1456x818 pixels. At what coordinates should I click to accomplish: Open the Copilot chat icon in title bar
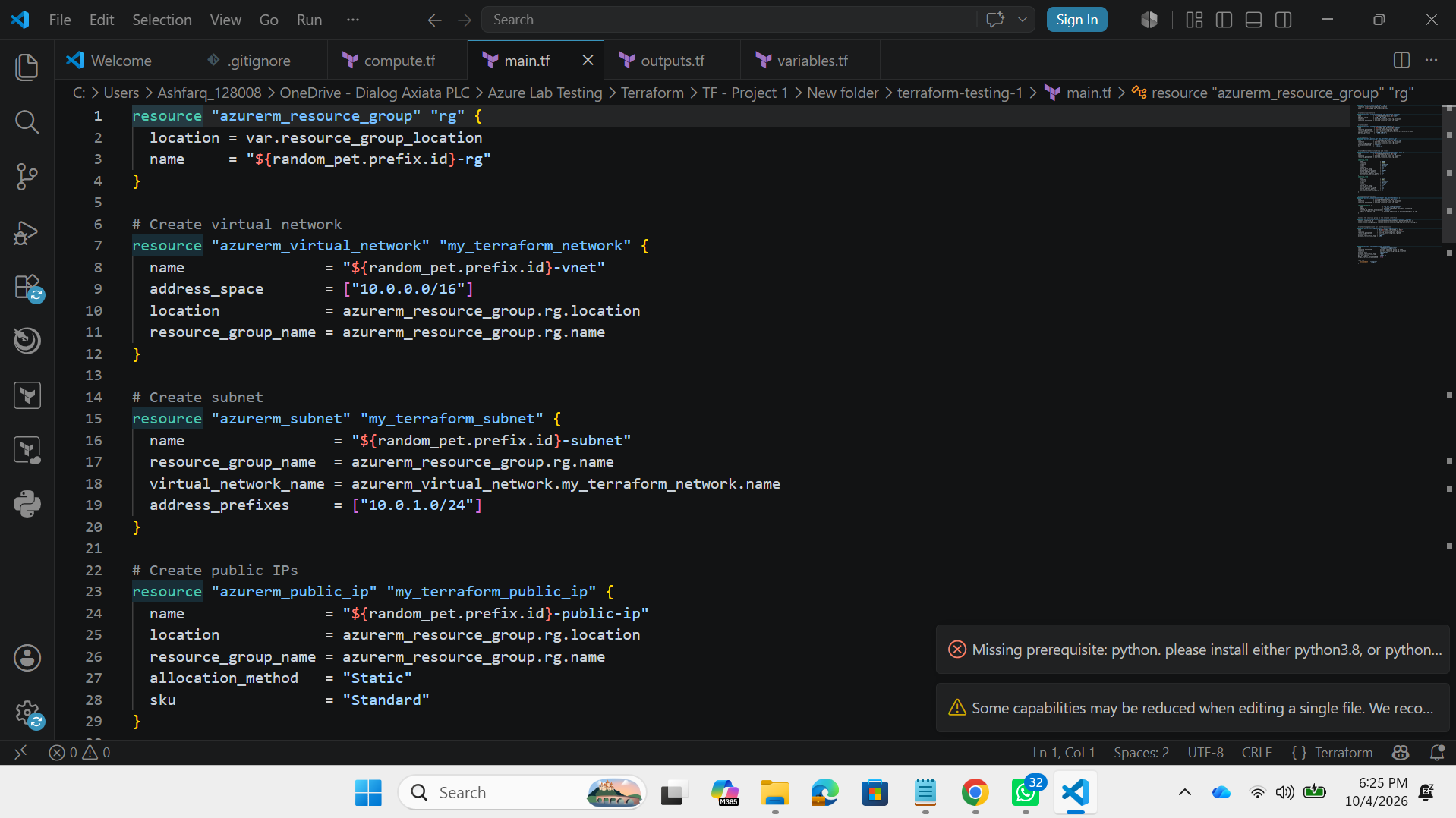pos(994,20)
